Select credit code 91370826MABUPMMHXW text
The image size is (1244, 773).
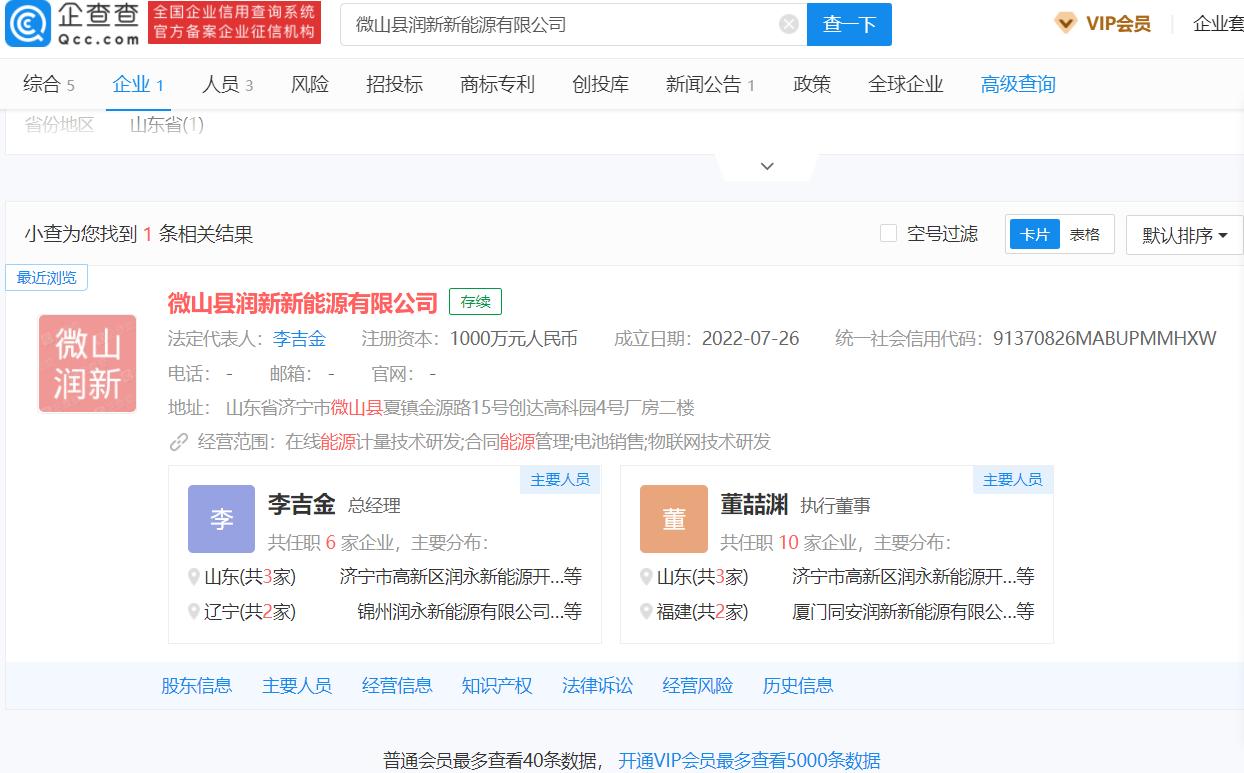coord(1104,338)
